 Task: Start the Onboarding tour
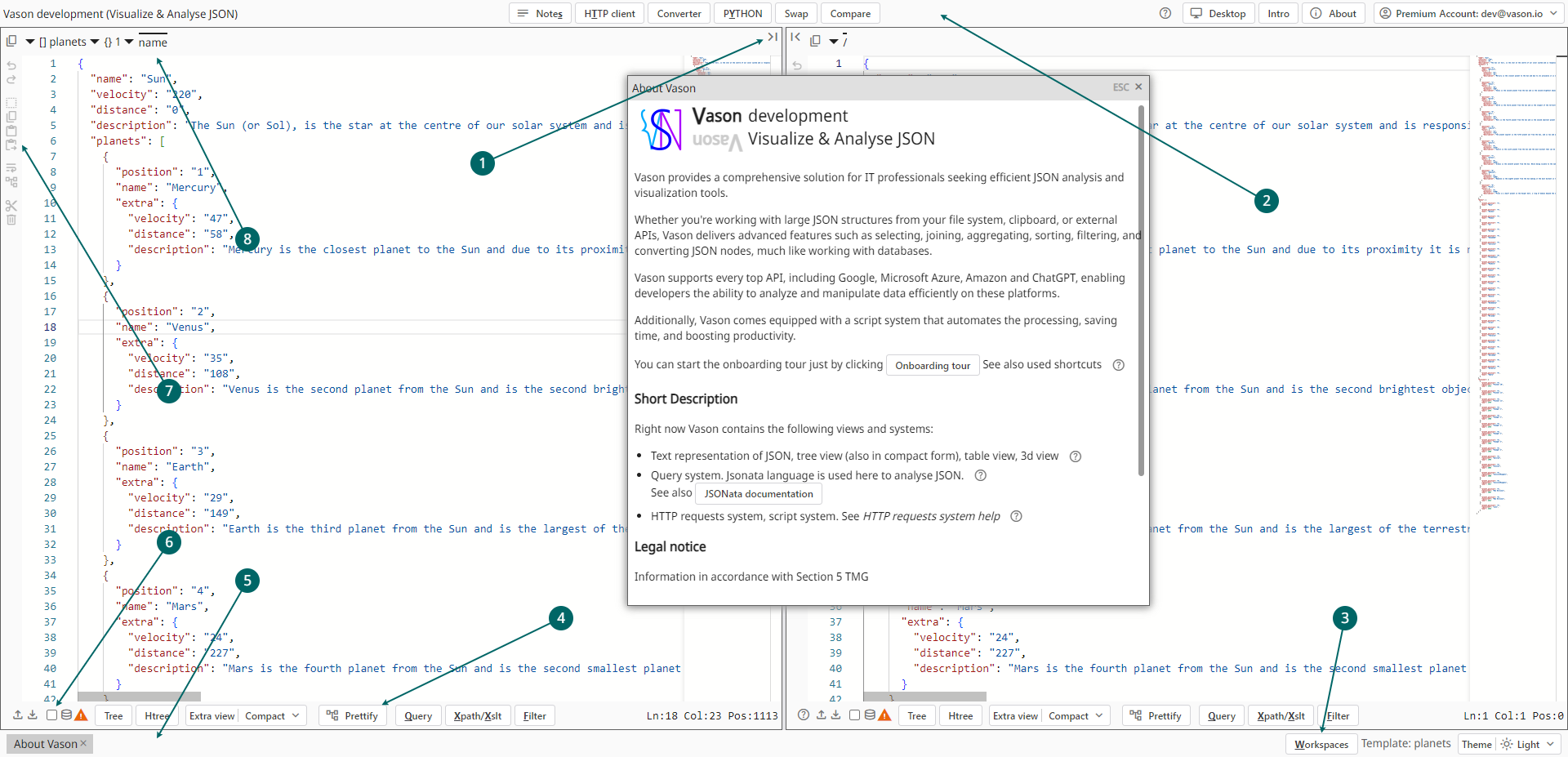(x=933, y=365)
